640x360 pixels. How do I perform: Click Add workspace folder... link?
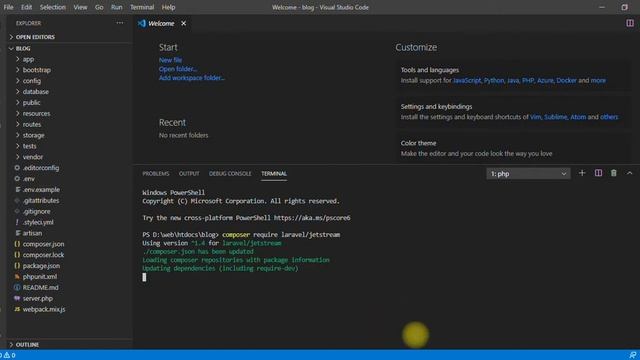191,78
